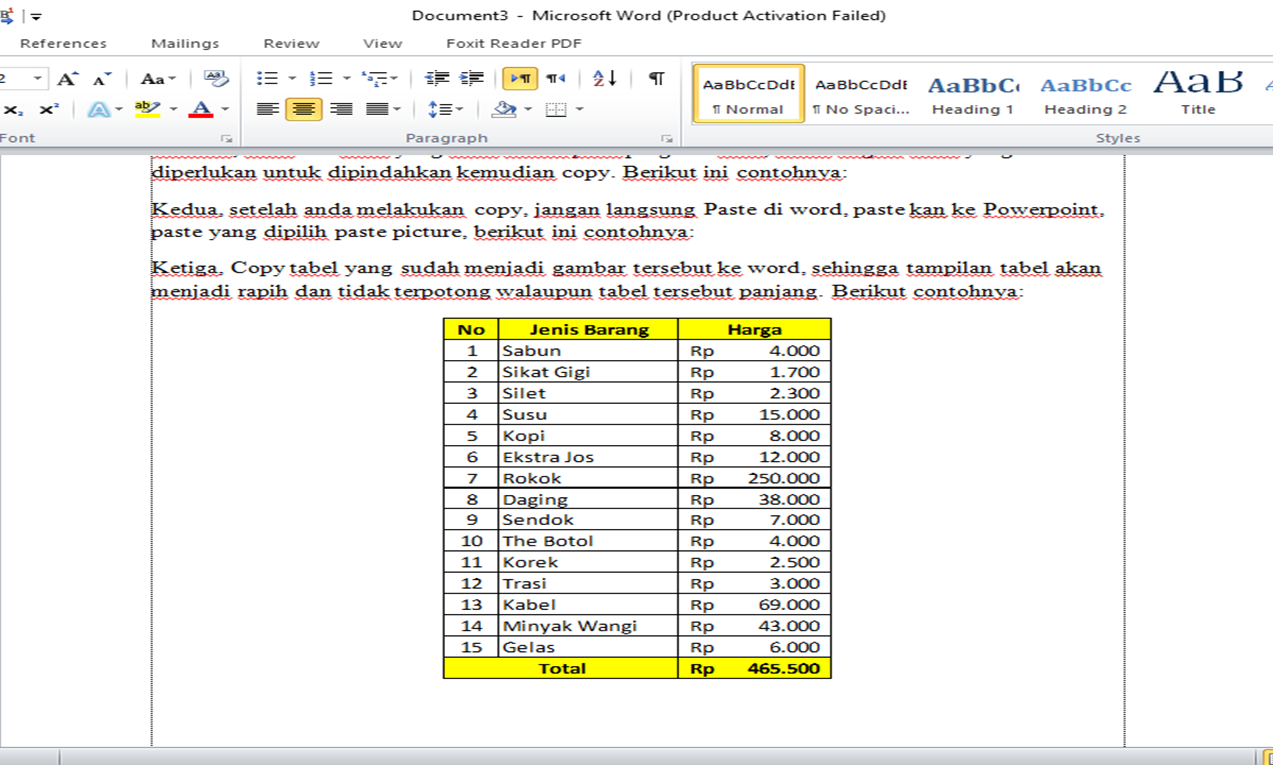Click the Borders icon

[556, 109]
